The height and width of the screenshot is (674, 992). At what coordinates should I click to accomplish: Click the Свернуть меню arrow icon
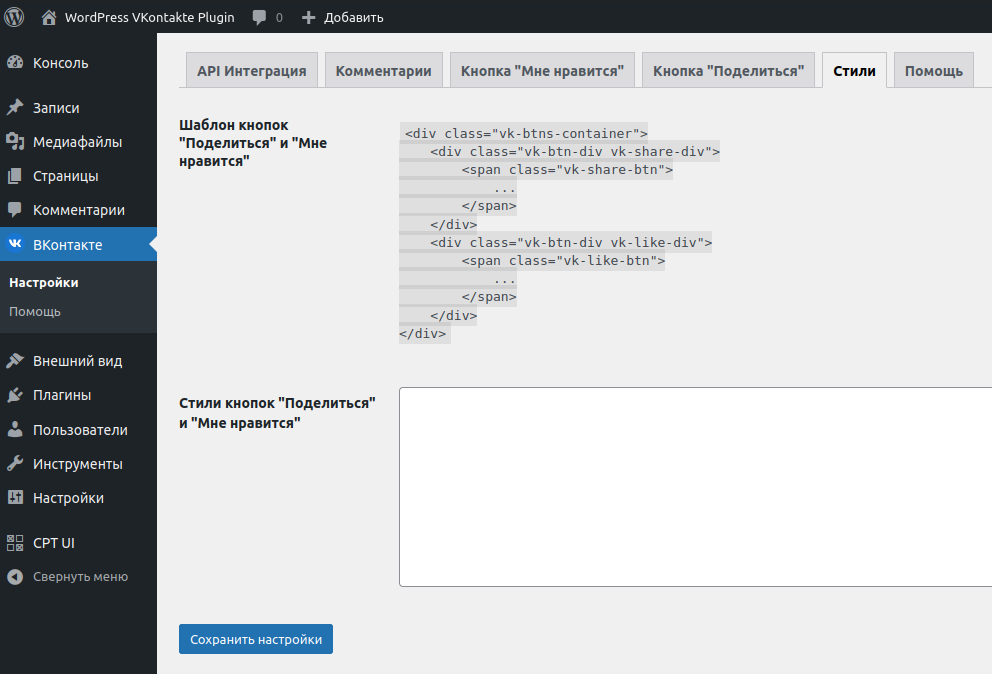15,577
